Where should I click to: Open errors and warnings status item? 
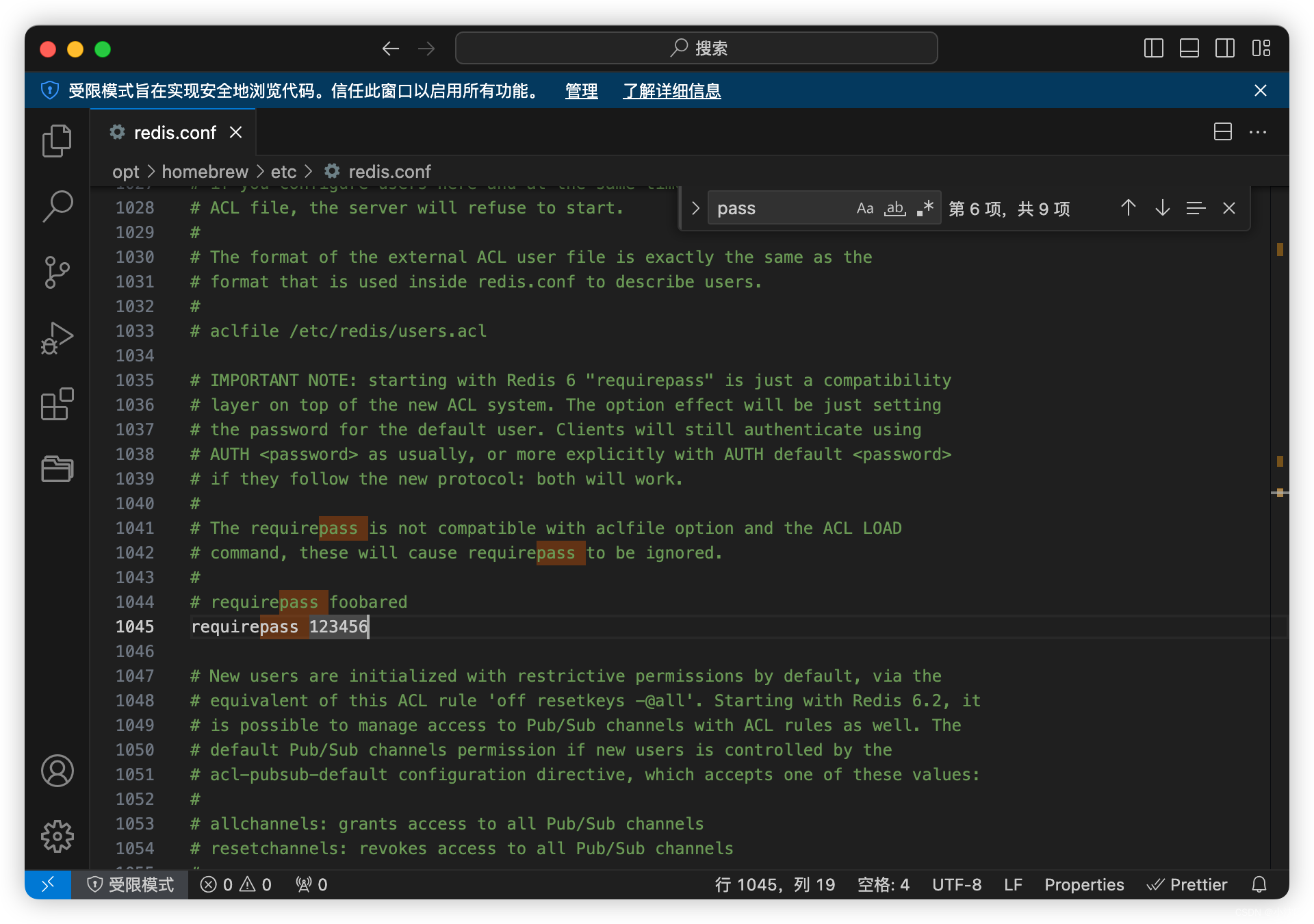pyautogui.click(x=236, y=884)
